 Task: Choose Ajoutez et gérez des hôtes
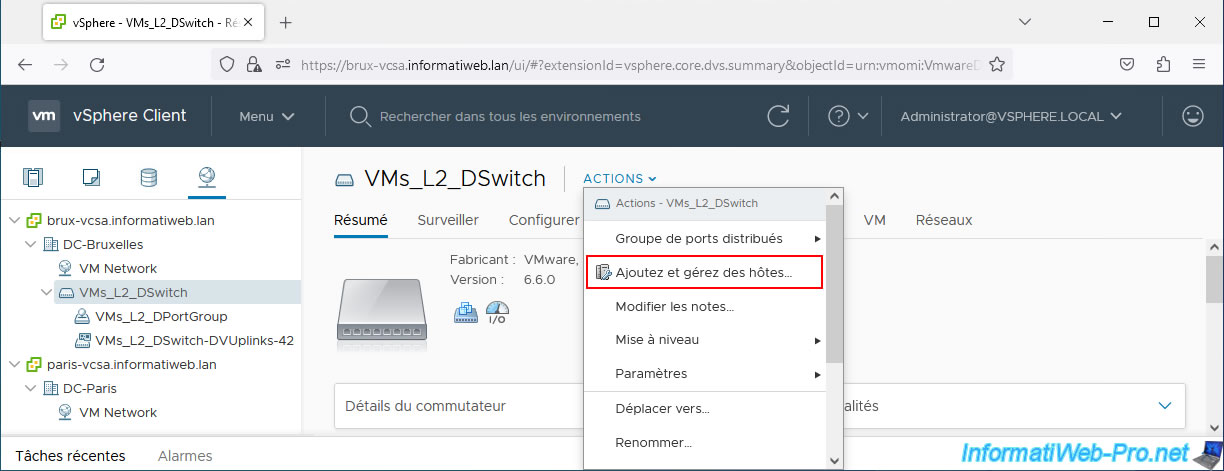pos(704,272)
